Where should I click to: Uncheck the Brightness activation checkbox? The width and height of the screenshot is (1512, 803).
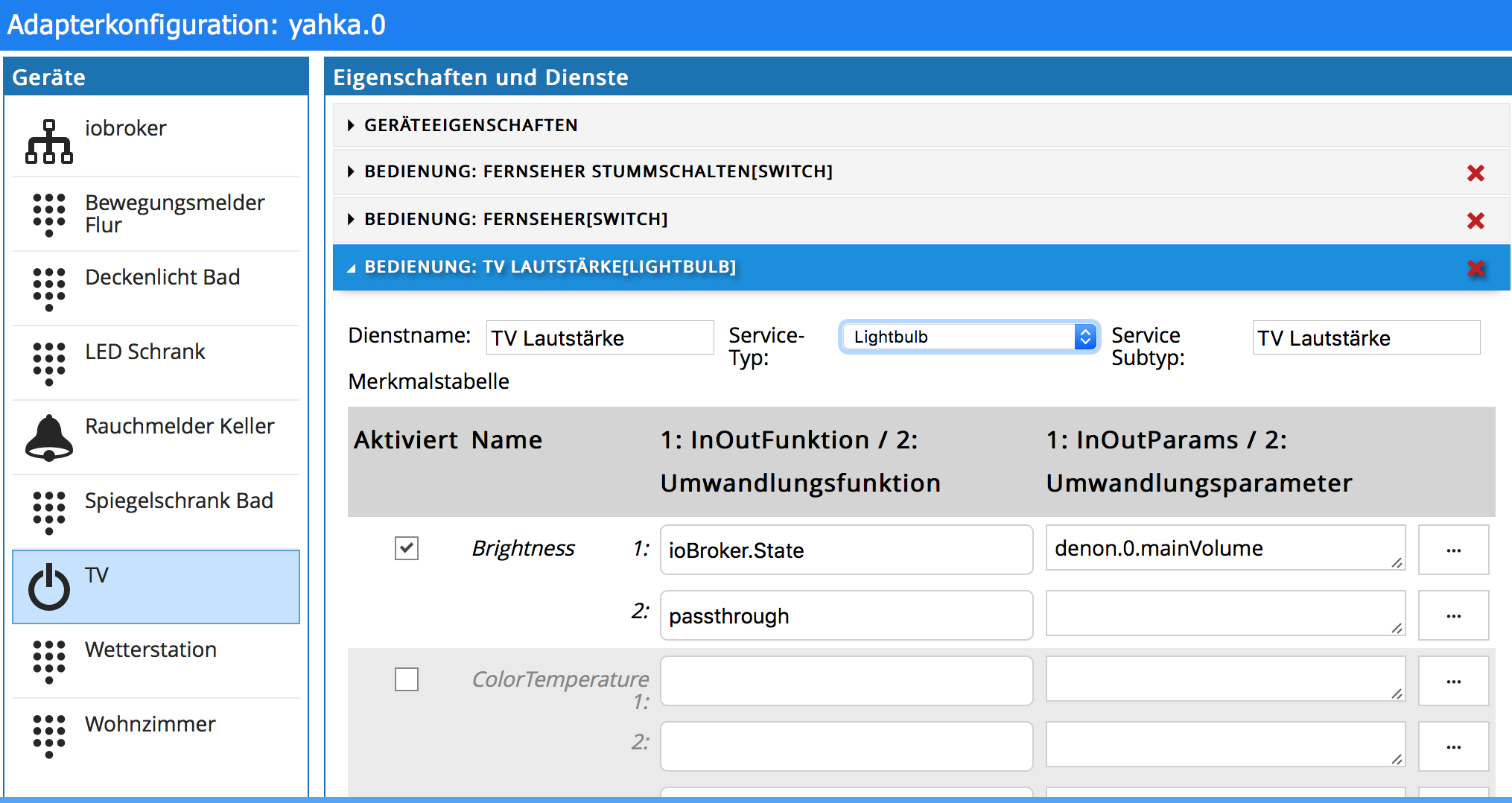click(x=407, y=548)
